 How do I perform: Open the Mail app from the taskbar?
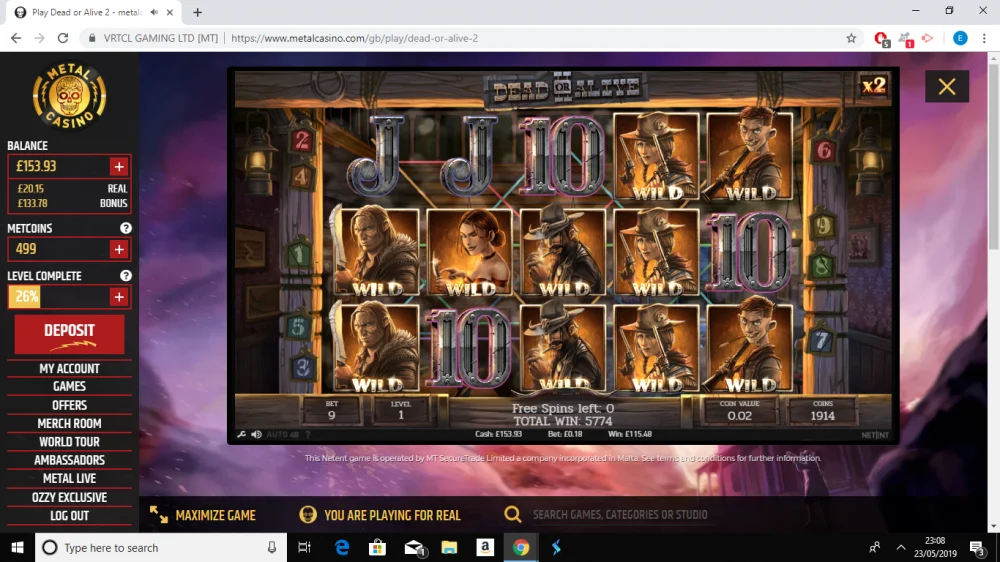coord(415,547)
